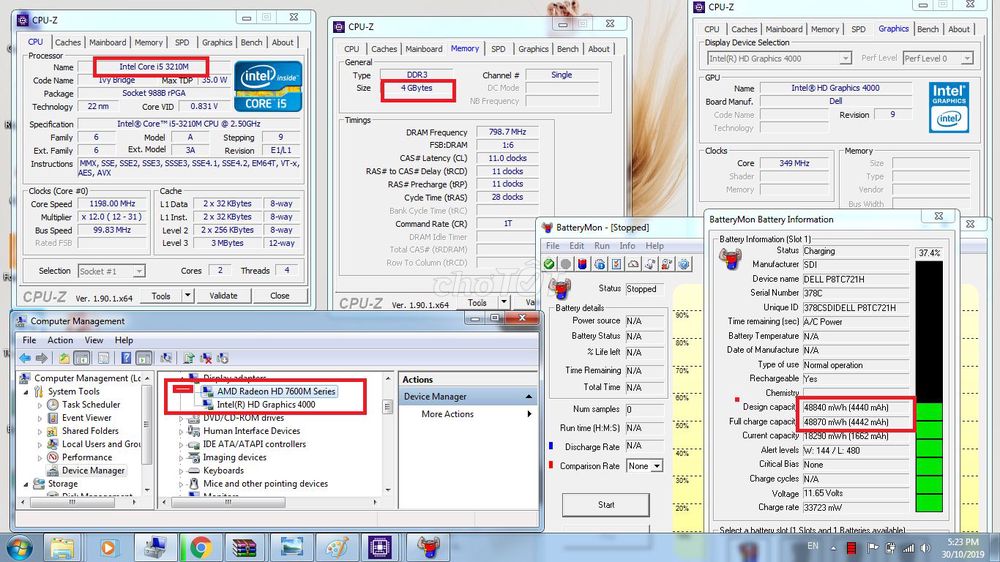The image size is (1000, 562).
Task: Open WinRAR from the taskbar
Action: 245,547
